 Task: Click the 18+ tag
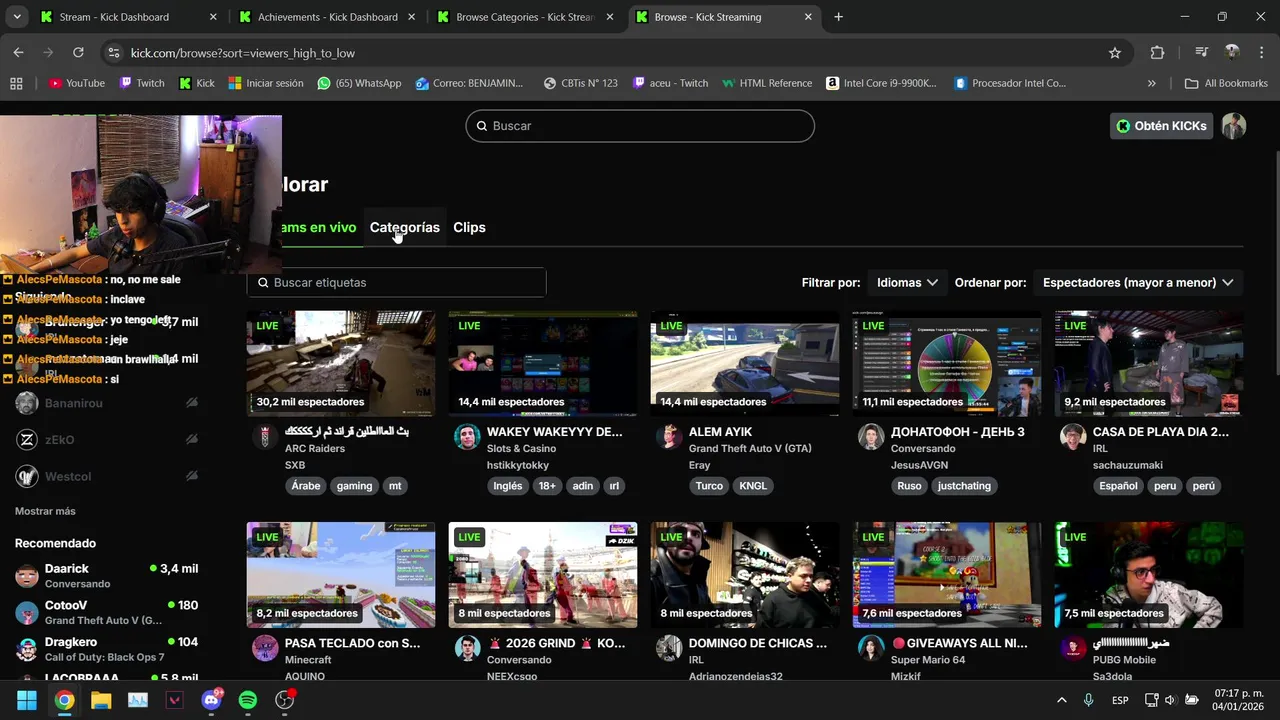click(x=547, y=486)
